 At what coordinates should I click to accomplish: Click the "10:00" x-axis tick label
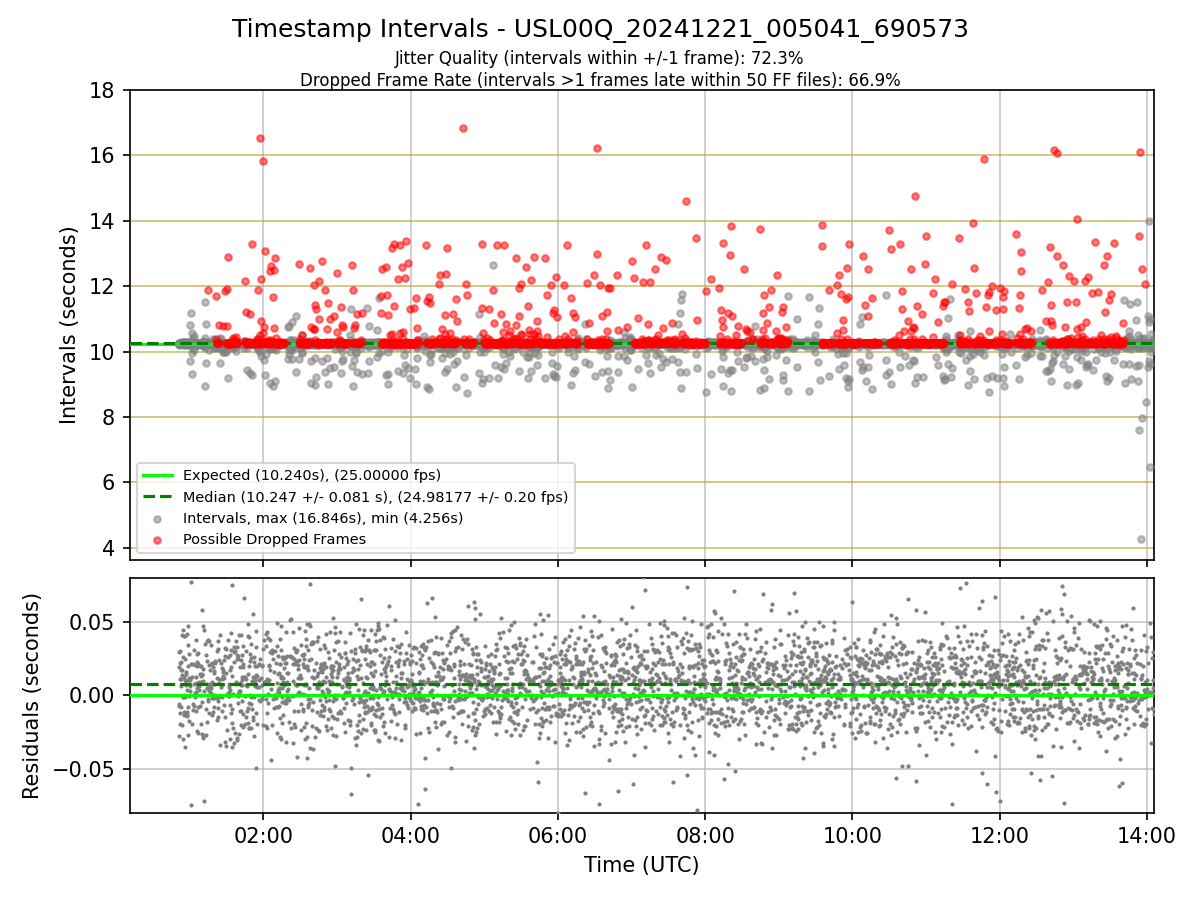(852, 834)
